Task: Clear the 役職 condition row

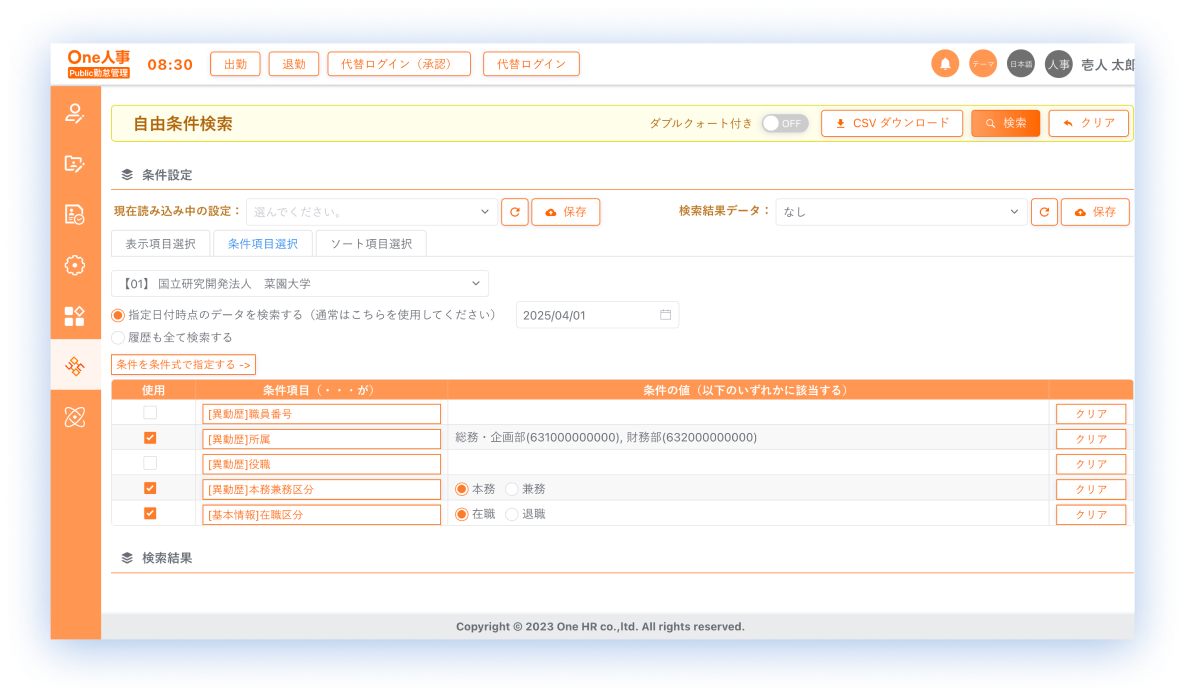Action: [1091, 464]
